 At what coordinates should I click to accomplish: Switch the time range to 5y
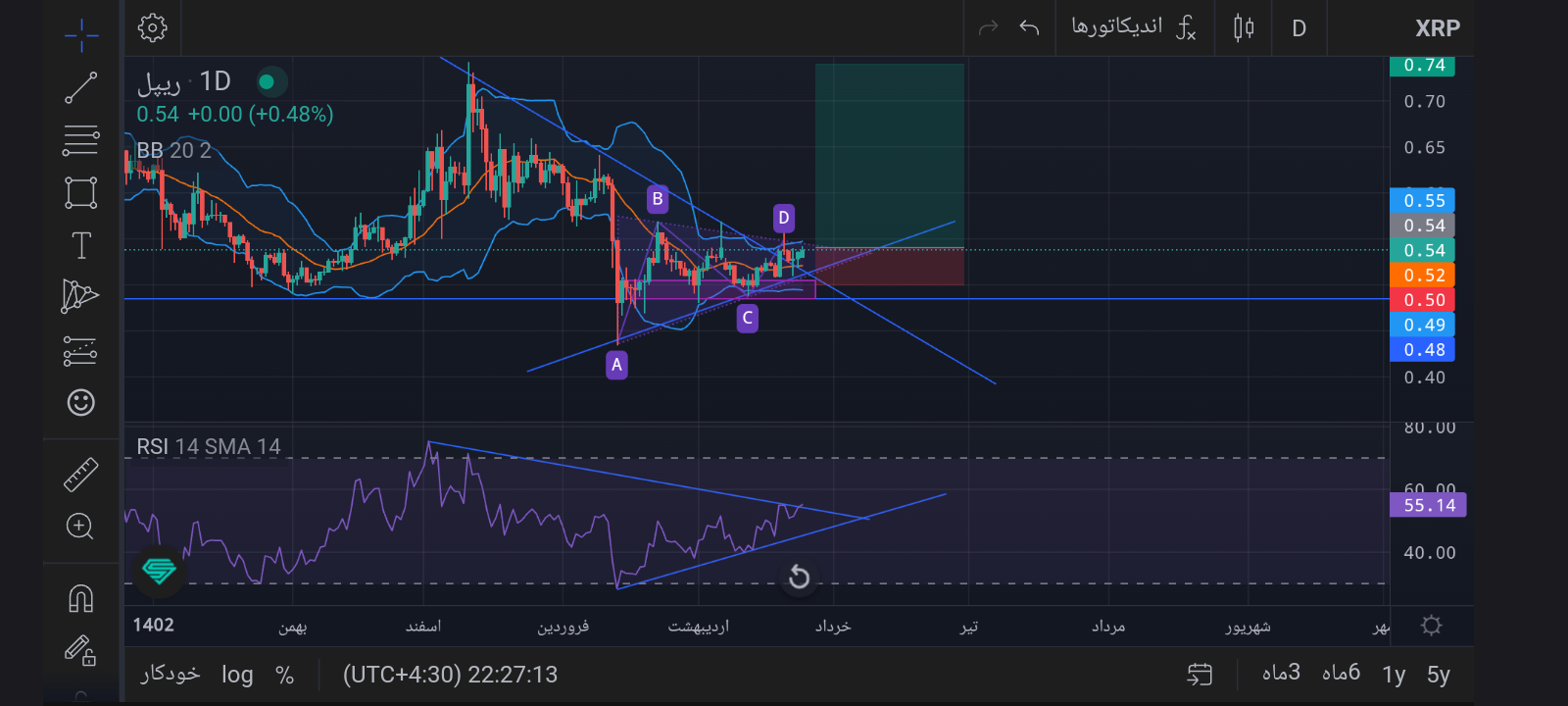tap(1438, 675)
